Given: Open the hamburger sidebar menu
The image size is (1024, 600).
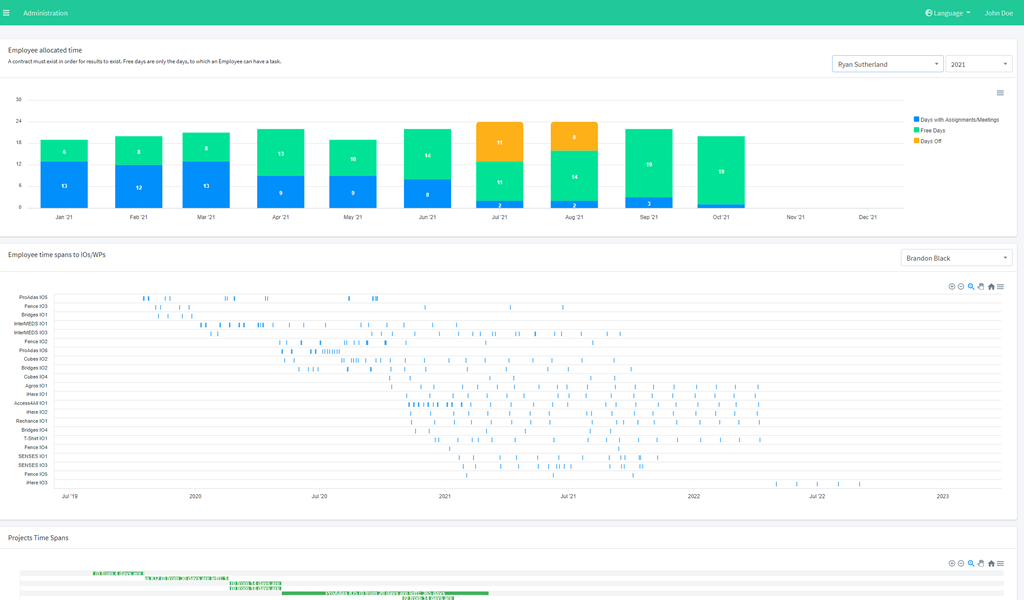Looking at the screenshot, I should (x=6, y=13).
